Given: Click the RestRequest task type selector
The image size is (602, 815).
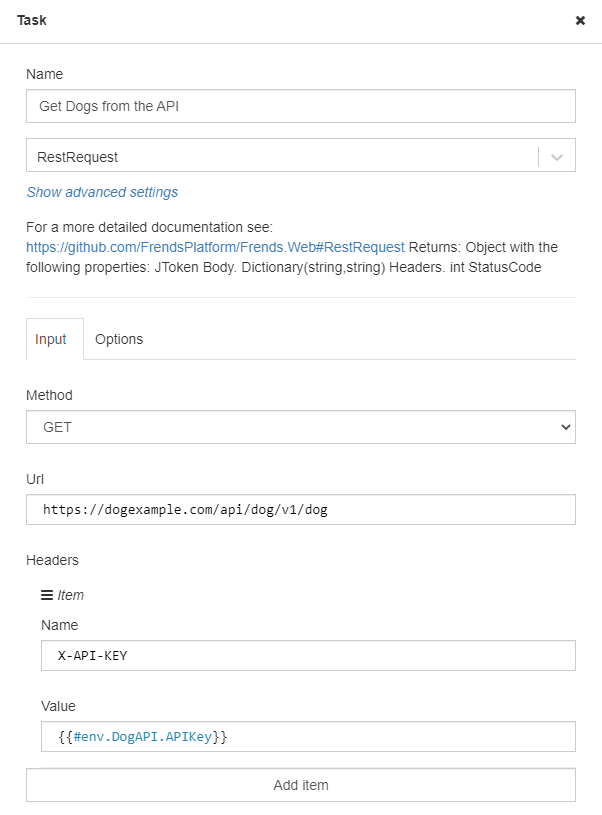Looking at the screenshot, I should pyautogui.click(x=282, y=157).
